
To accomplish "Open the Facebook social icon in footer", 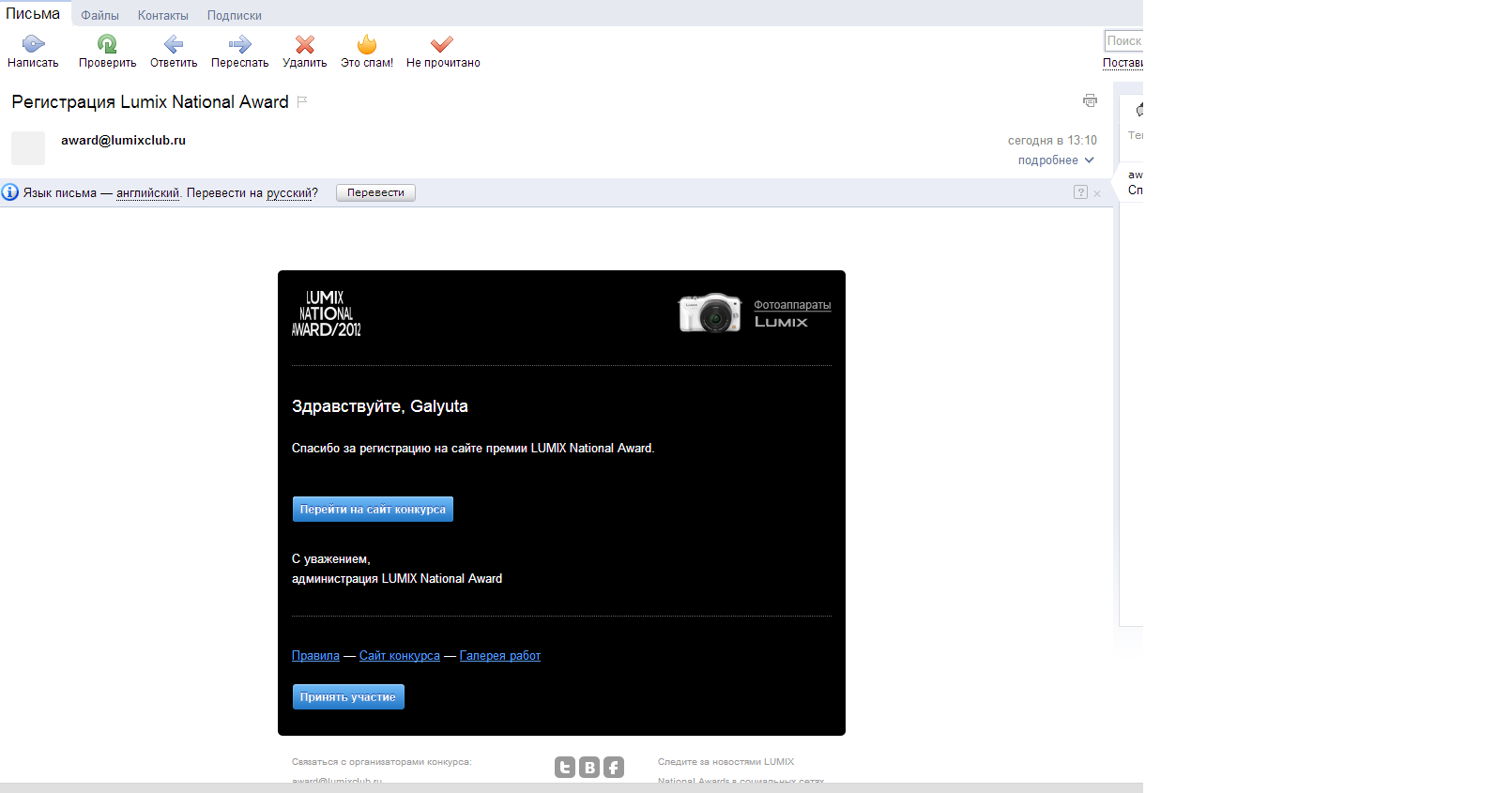I will tap(614, 768).
